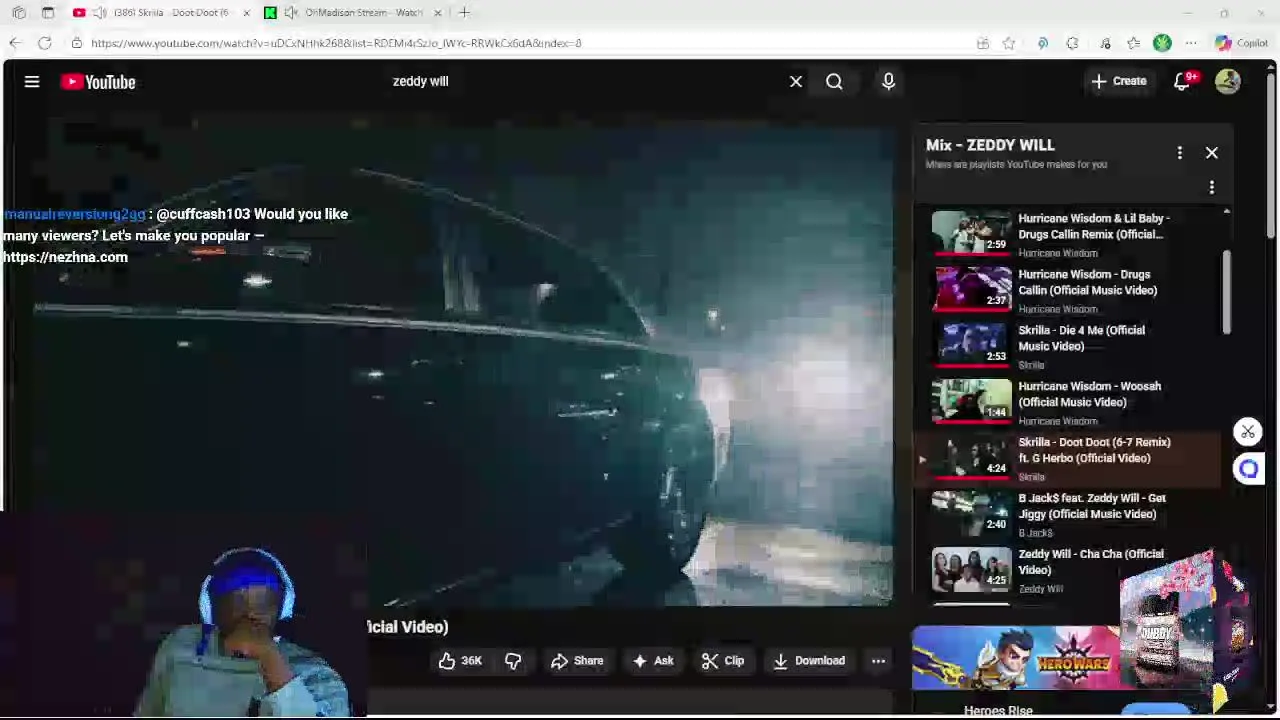
Task: Open the YouTube hamburger guide menu
Action: coord(32,82)
